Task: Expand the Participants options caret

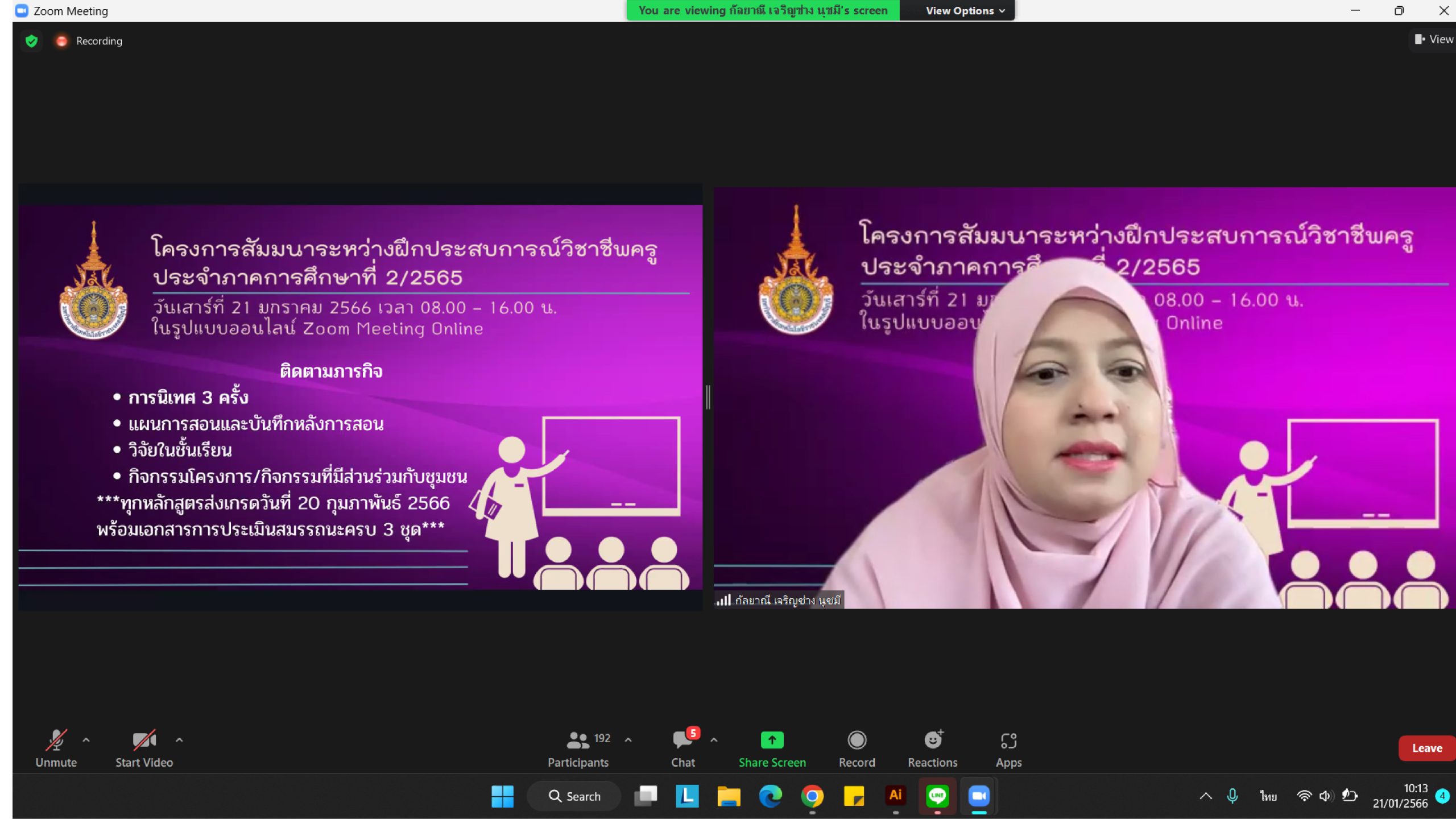Action: pos(628,740)
